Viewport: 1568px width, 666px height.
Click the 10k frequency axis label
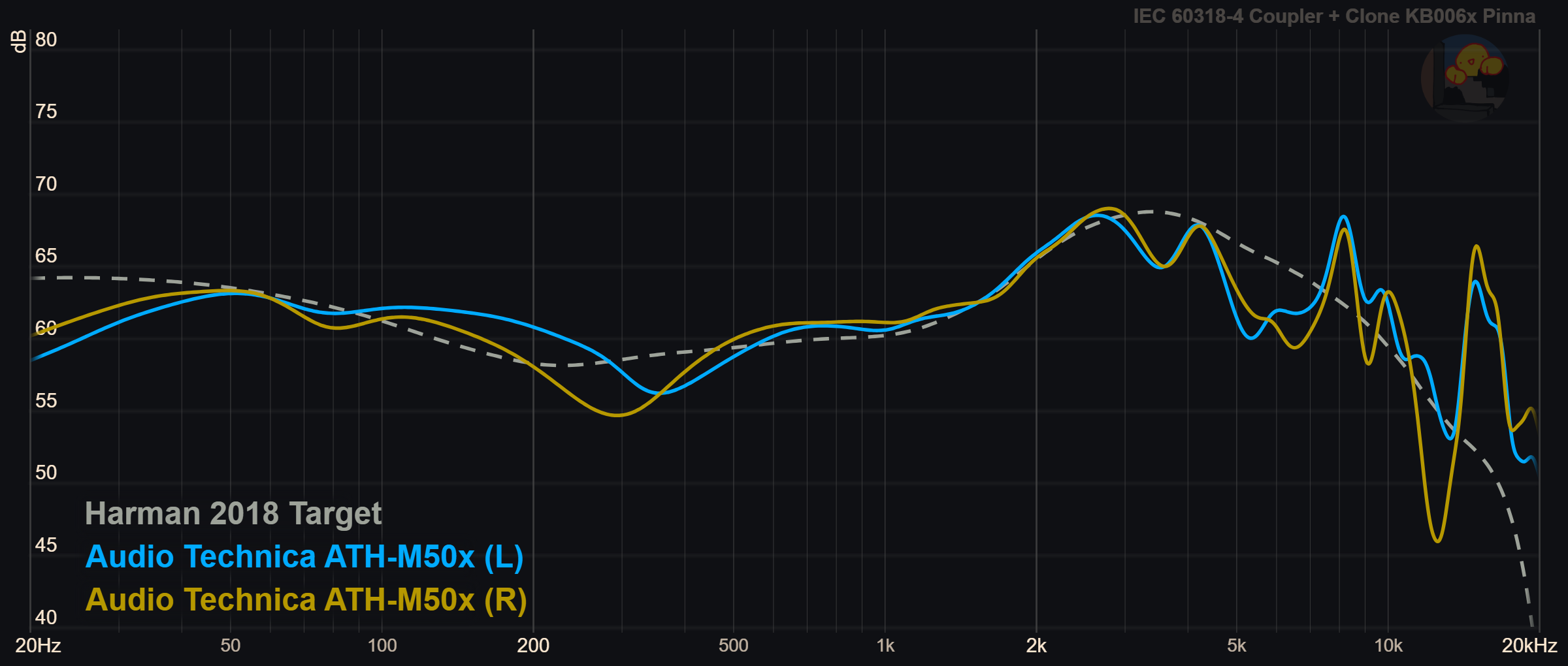pos(1388,646)
